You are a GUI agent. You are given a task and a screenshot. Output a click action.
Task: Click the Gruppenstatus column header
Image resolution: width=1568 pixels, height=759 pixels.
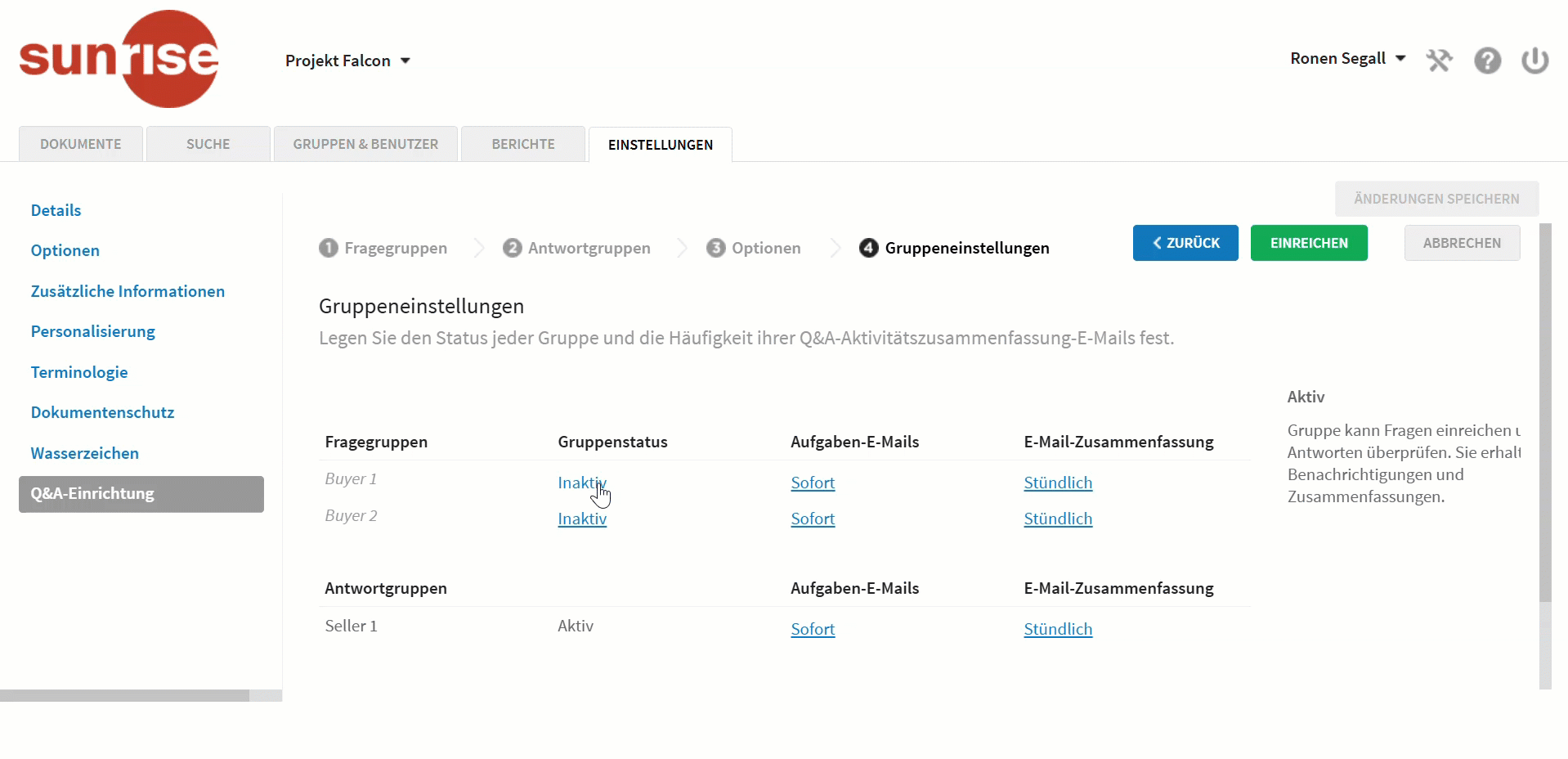pyautogui.click(x=612, y=442)
